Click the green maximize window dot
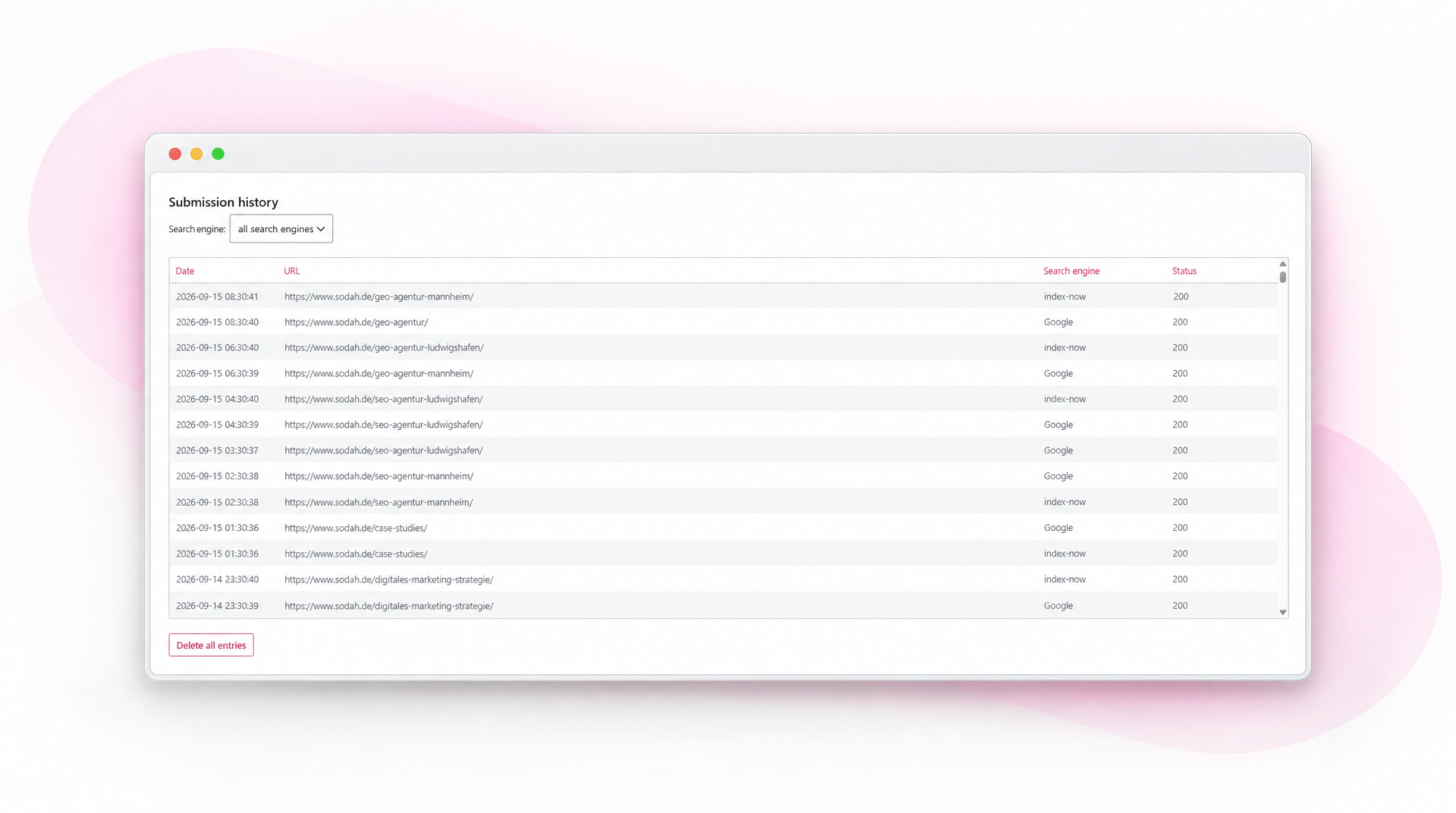Screen dimensions: 1456x813 tap(218, 154)
